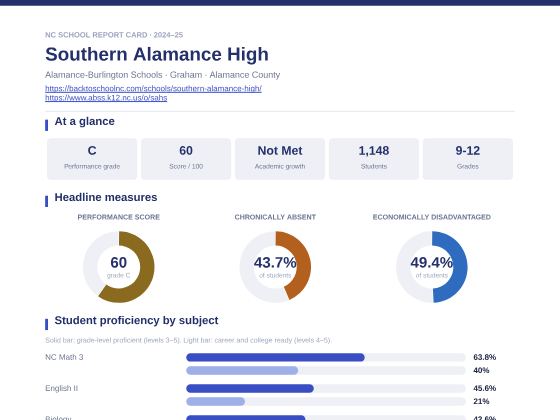This screenshot has width=560, height=420.
Task: Click the 1,148 Students card
Action: pyautogui.click(x=374, y=159)
